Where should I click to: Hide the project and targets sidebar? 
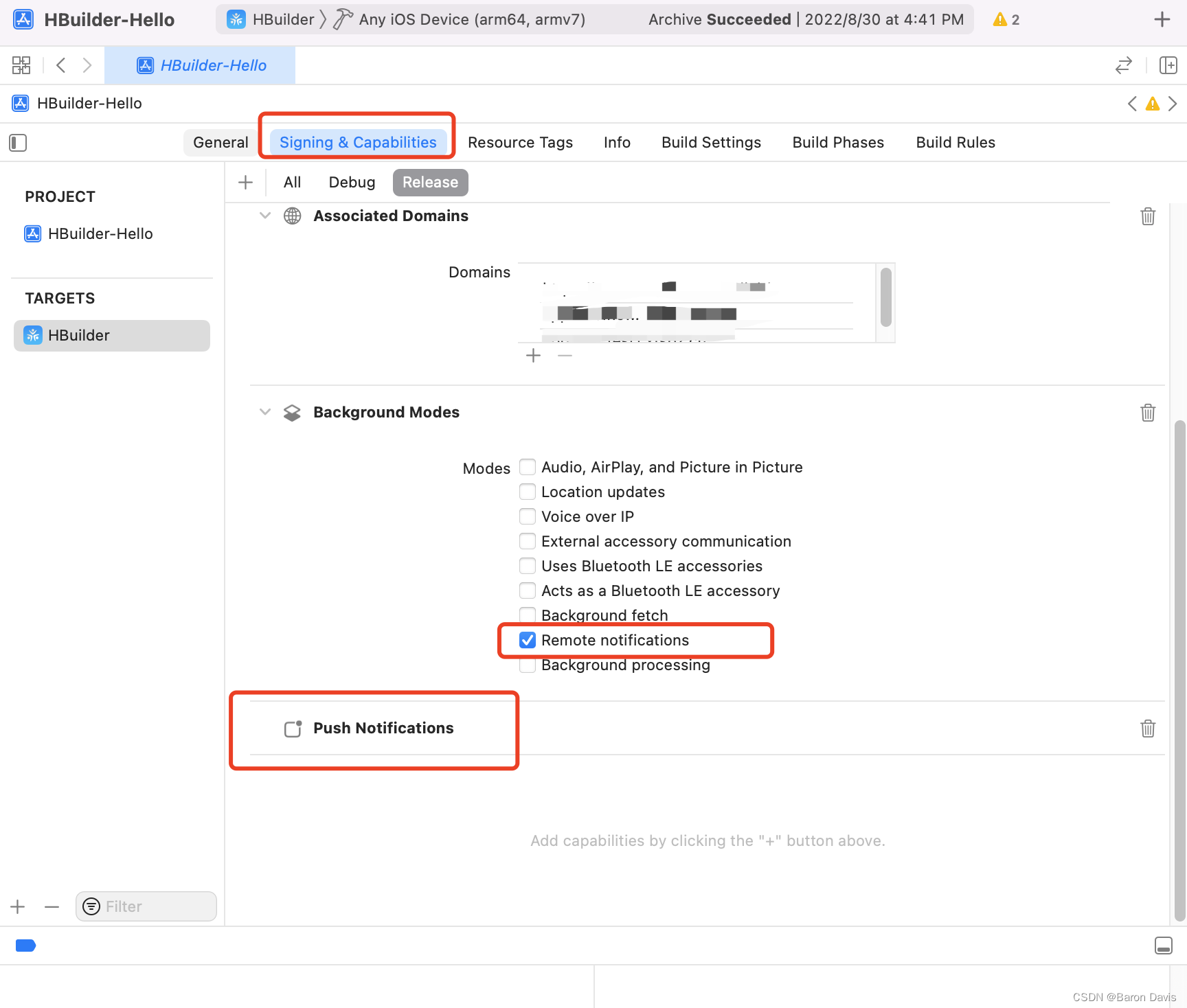18,143
